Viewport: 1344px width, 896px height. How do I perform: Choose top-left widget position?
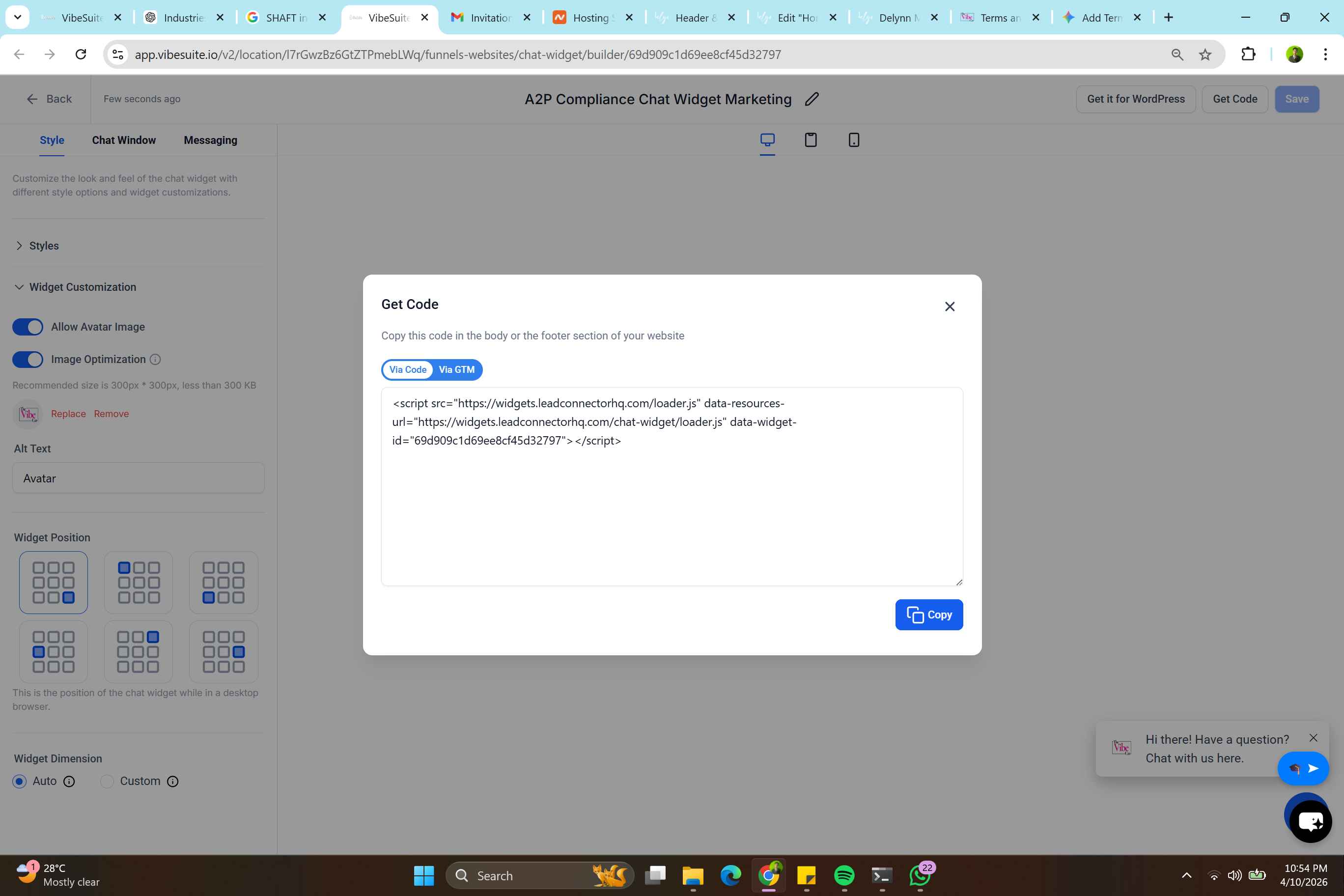pos(139,582)
